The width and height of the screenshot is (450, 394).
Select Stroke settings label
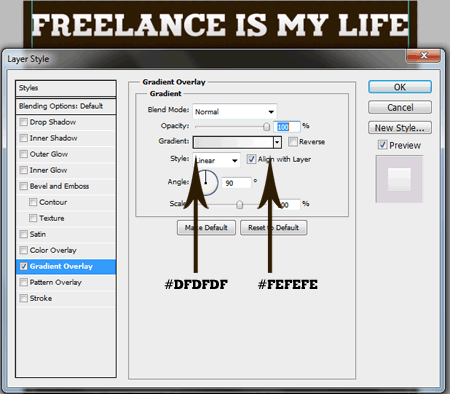(x=41, y=298)
